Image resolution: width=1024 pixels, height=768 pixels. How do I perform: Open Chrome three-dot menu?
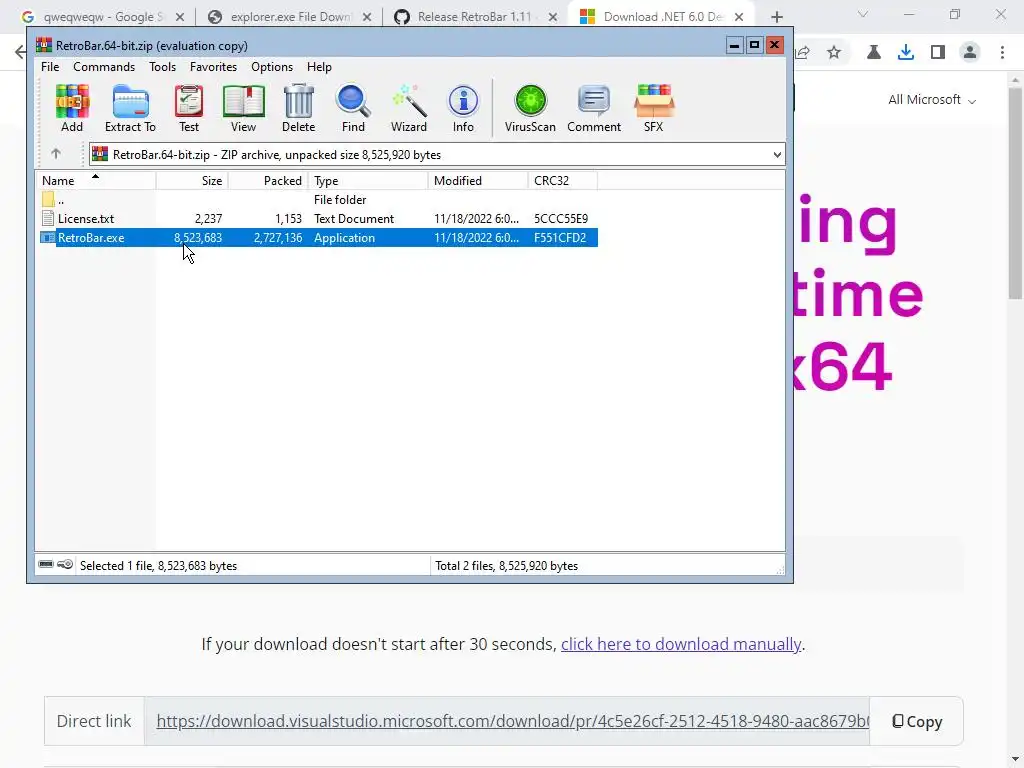(x=1002, y=52)
